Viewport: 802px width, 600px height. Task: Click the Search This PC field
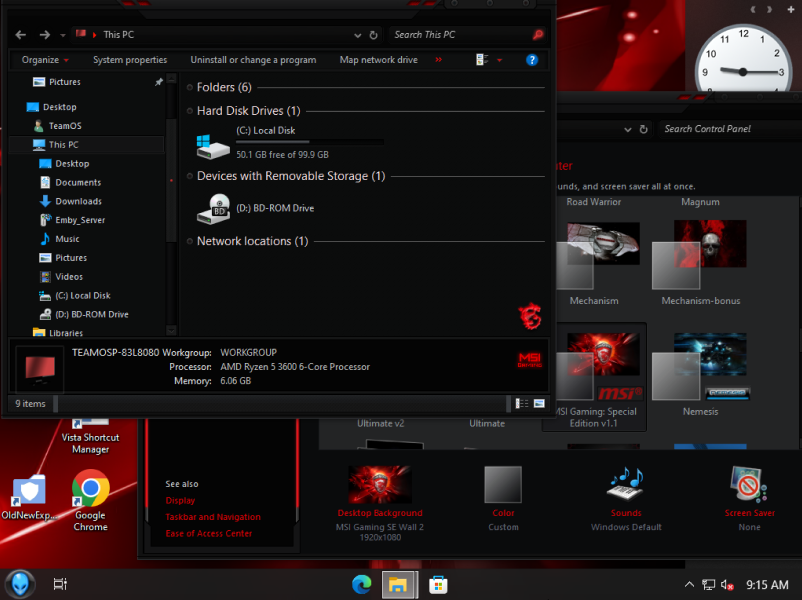[460, 35]
